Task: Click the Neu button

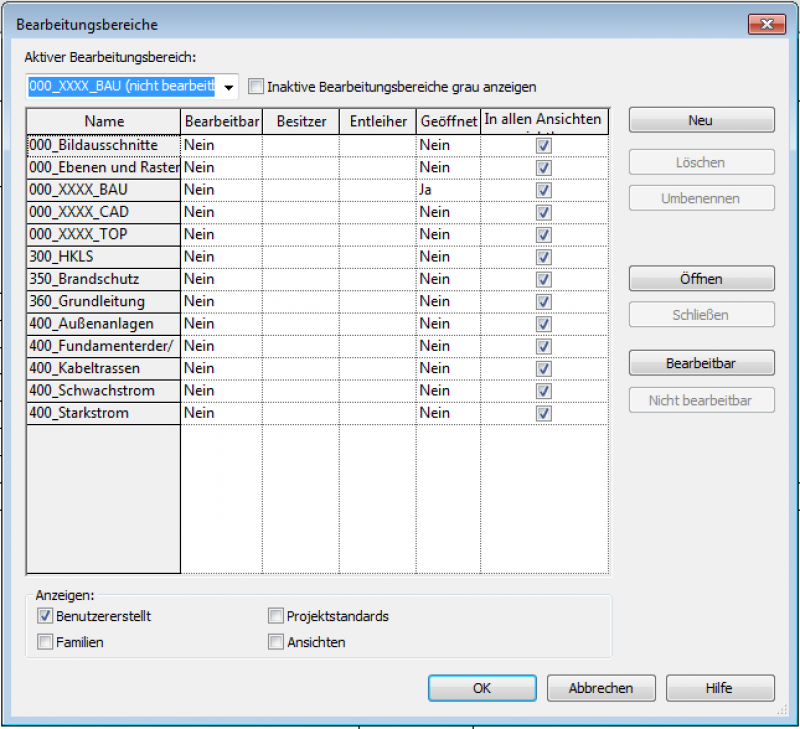Action: [x=701, y=120]
